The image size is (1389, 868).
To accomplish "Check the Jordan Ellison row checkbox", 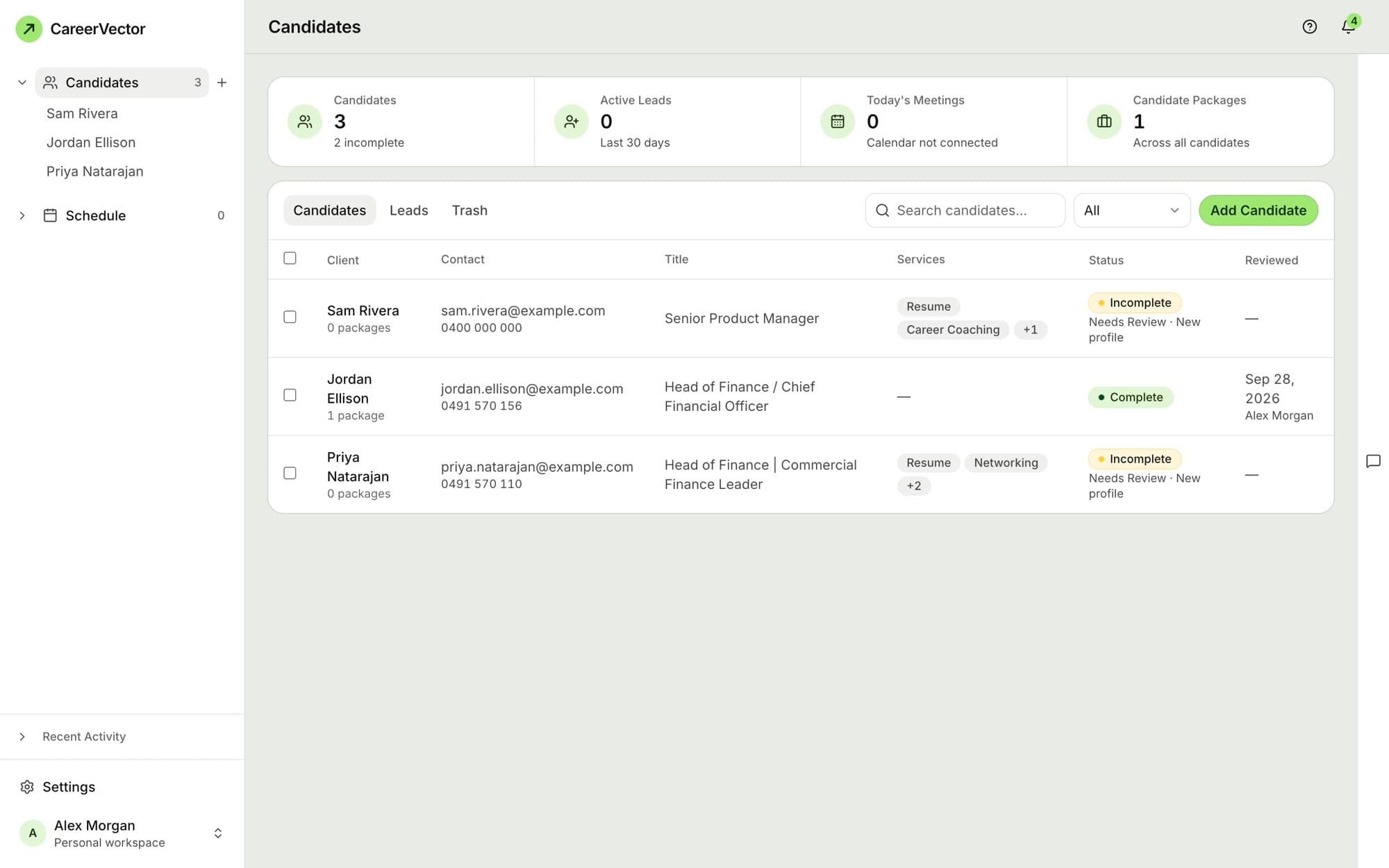I will pos(290,395).
